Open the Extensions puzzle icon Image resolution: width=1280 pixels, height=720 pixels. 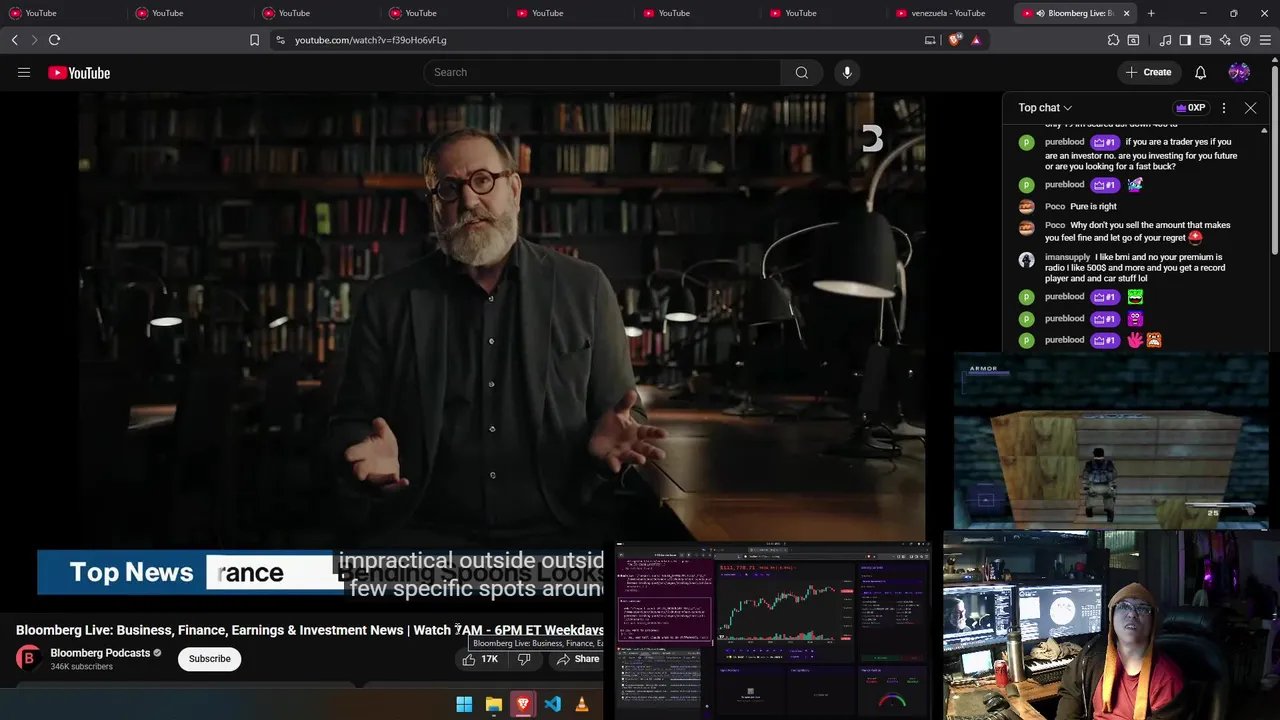coord(1113,40)
